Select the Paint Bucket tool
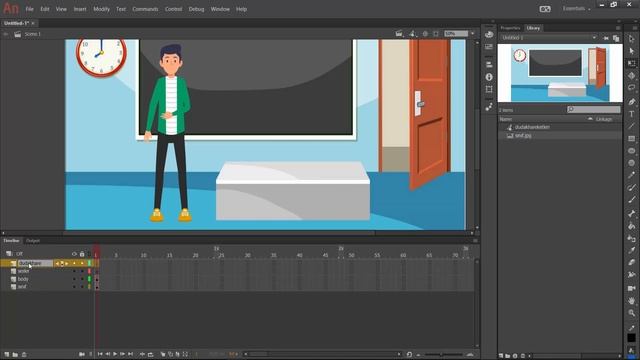The width and height of the screenshot is (640, 360). [631, 226]
